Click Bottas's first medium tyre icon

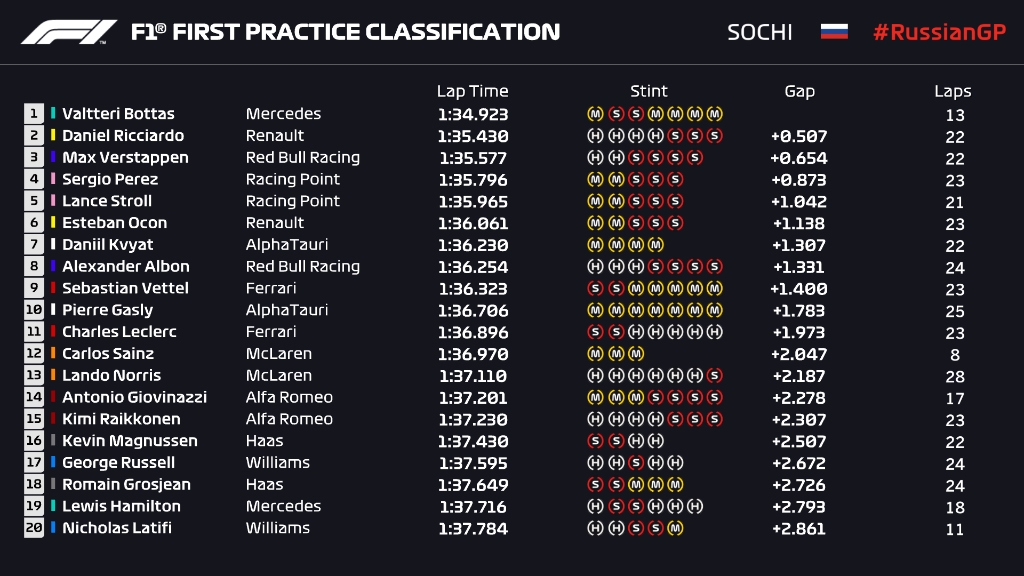(595, 114)
